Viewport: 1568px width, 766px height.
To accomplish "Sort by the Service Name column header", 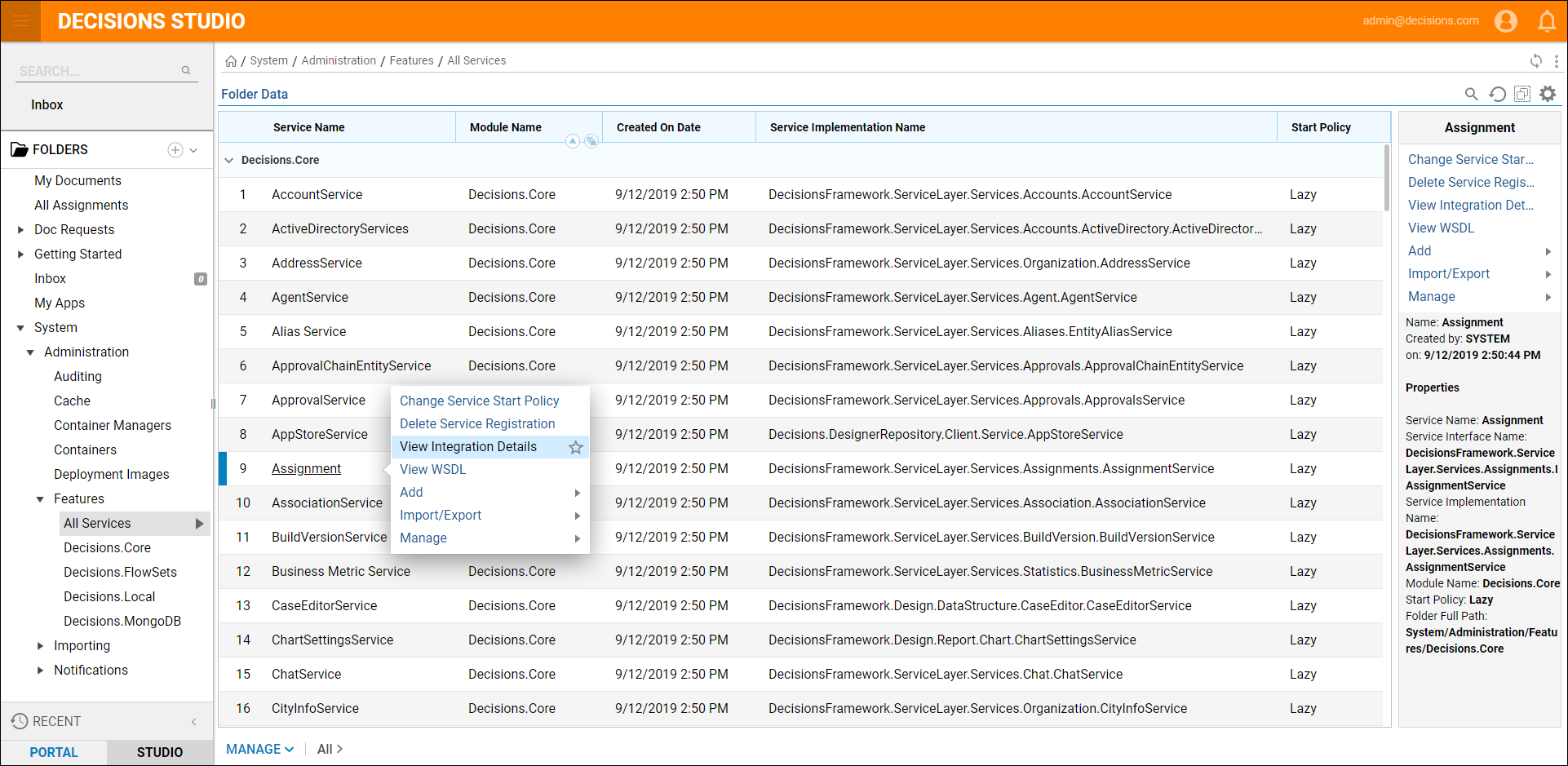I will pyautogui.click(x=308, y=127).
